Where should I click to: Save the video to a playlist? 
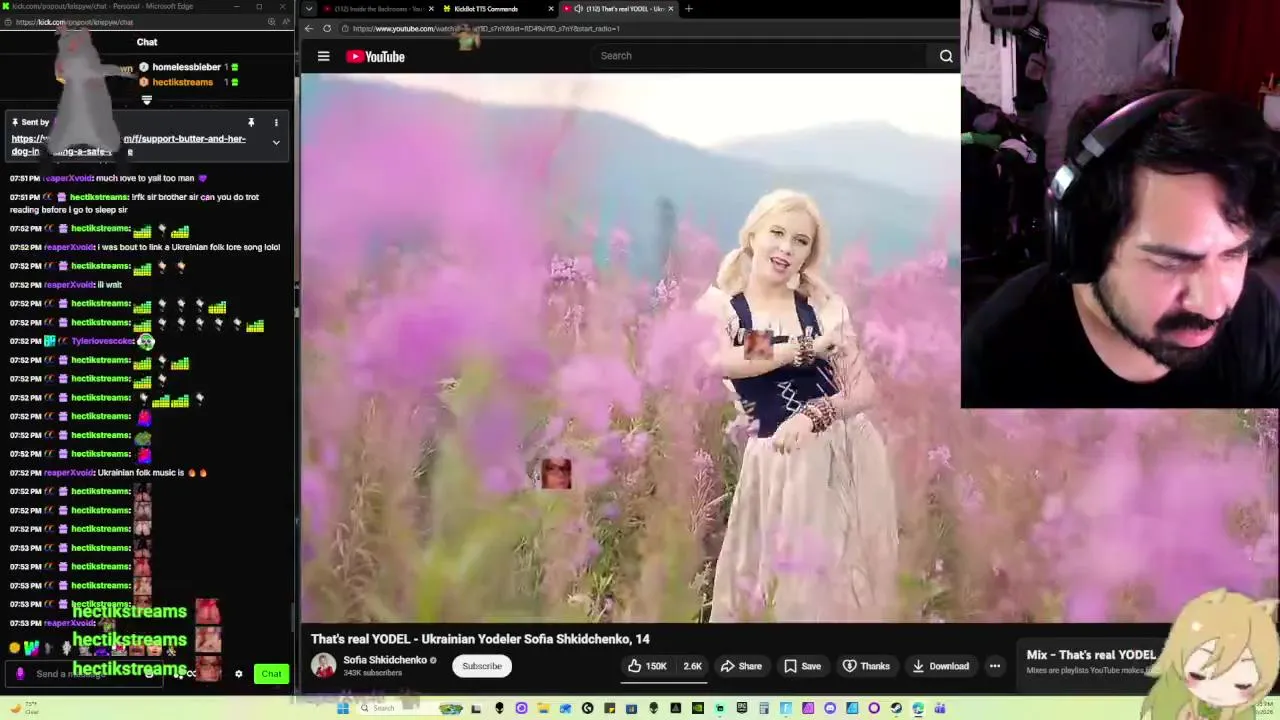[x=802, y=666]
